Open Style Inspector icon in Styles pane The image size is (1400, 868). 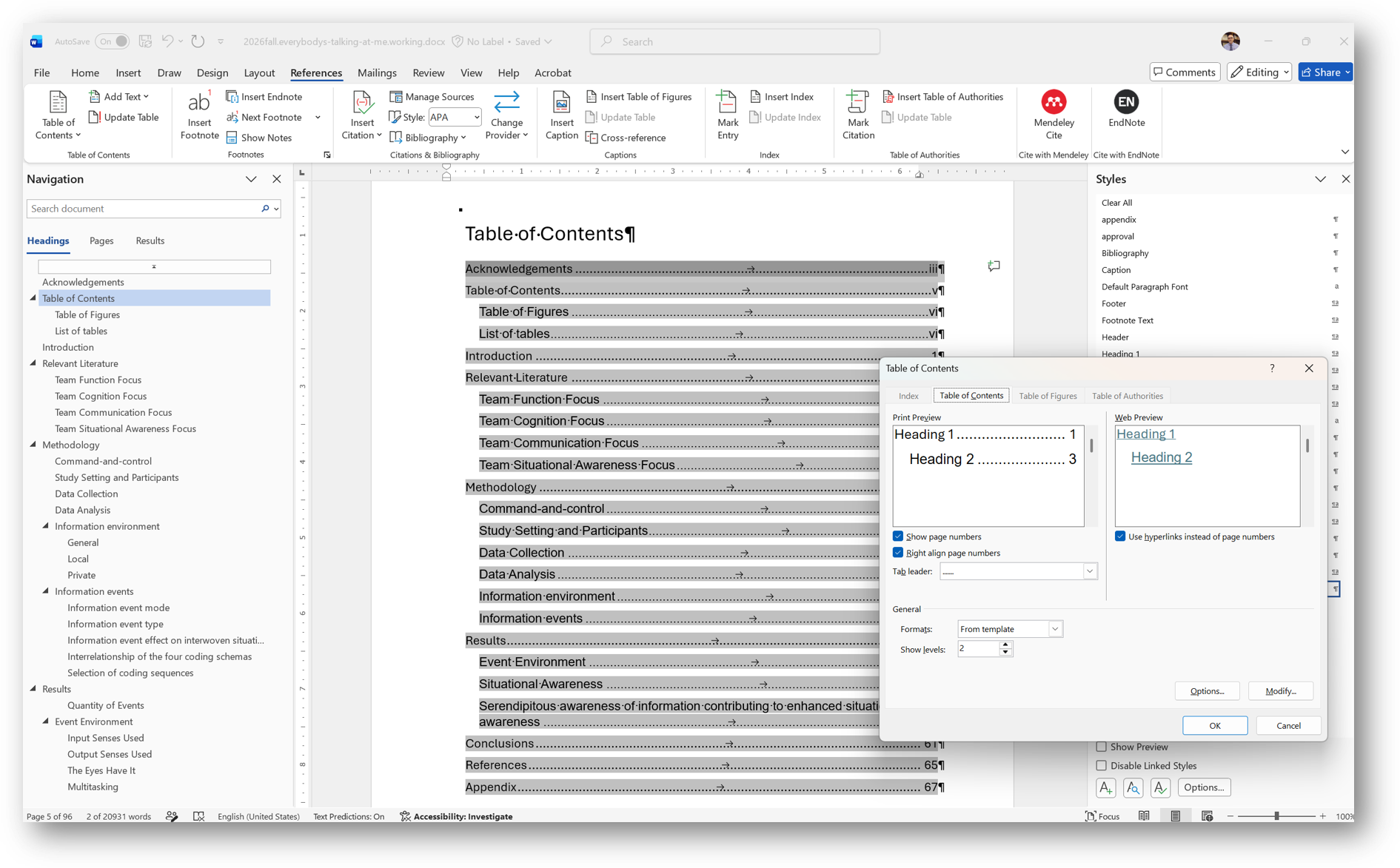pyautogui.click(x=1133, y=787)
